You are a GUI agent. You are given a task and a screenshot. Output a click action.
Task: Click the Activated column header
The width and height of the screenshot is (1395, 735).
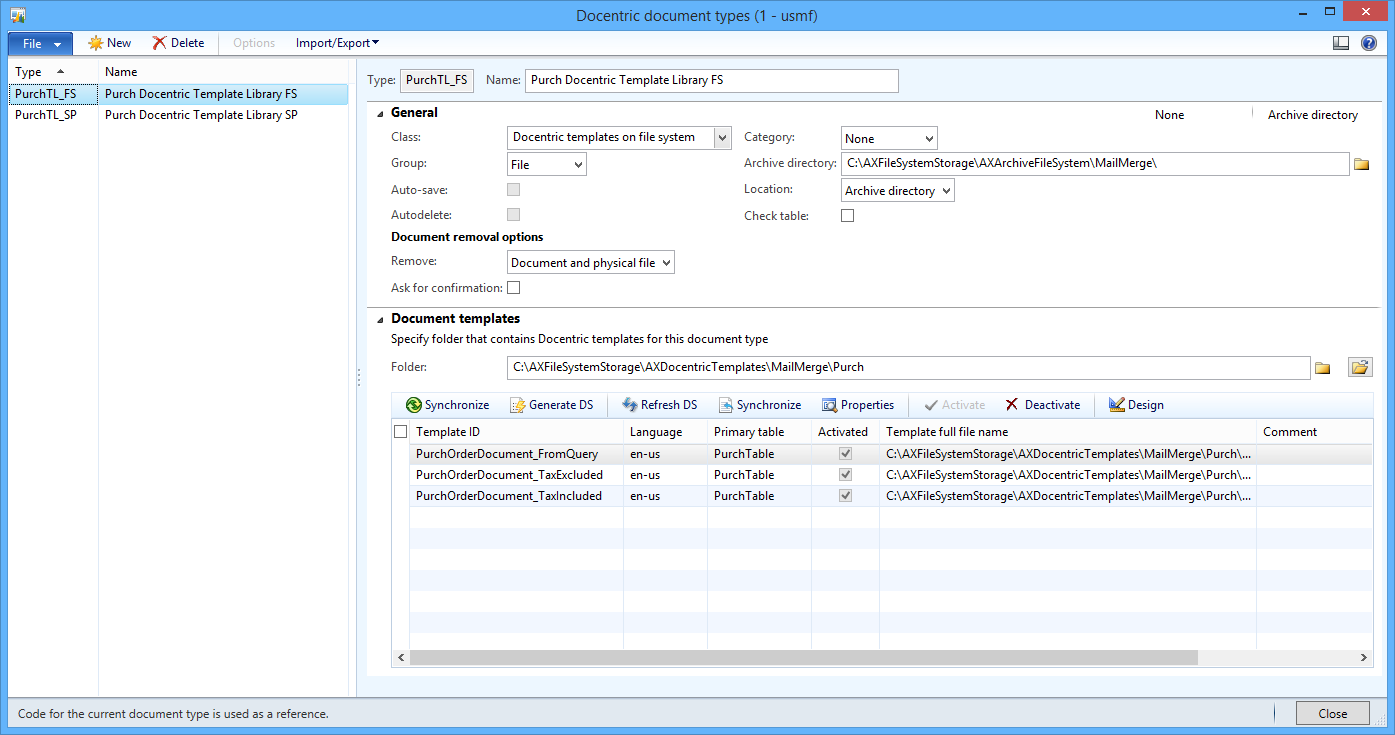click(x=845, y=432)
